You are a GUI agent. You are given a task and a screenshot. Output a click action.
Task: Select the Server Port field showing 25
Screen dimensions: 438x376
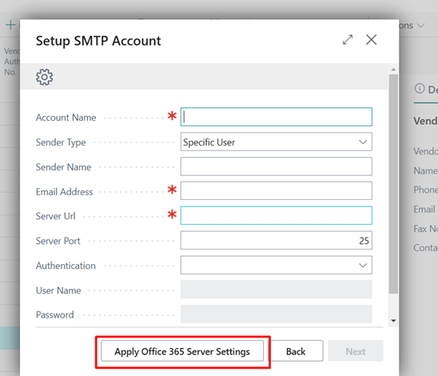point(276,240)
